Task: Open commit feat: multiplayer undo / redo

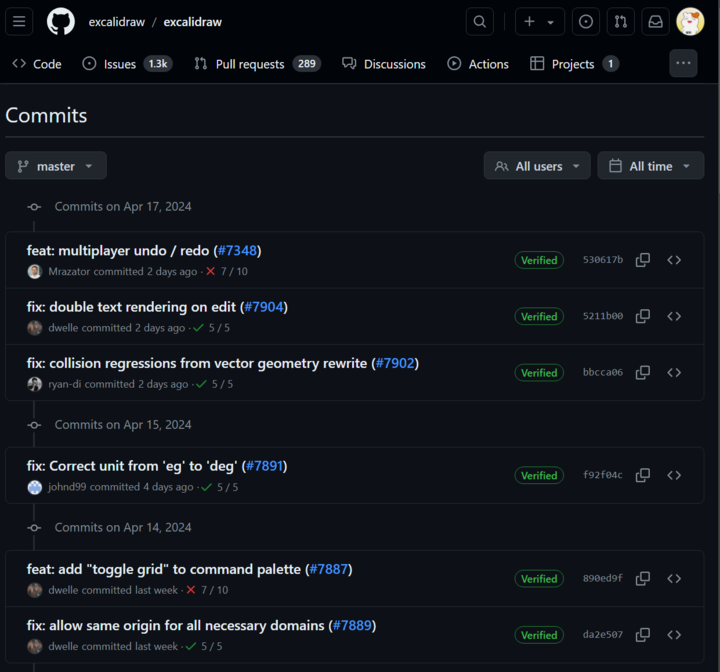Action: click(119, 250)
